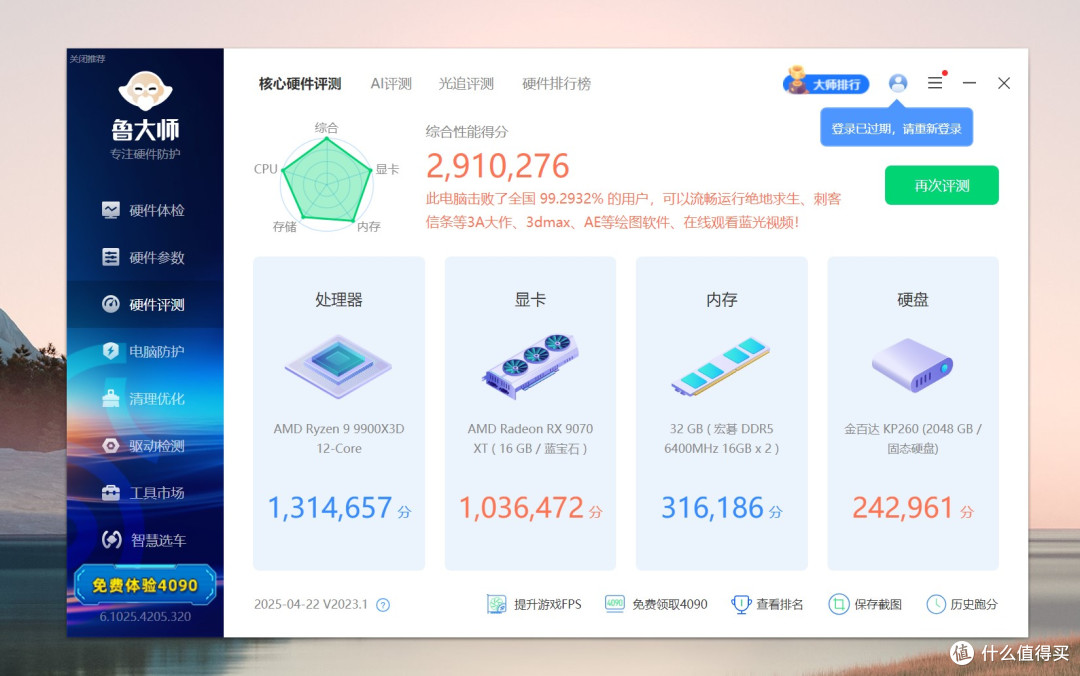This screenshot has width=1080, height=676.
Task: Click the 驱动检测 hexagon icon
Action: (110, 445)
